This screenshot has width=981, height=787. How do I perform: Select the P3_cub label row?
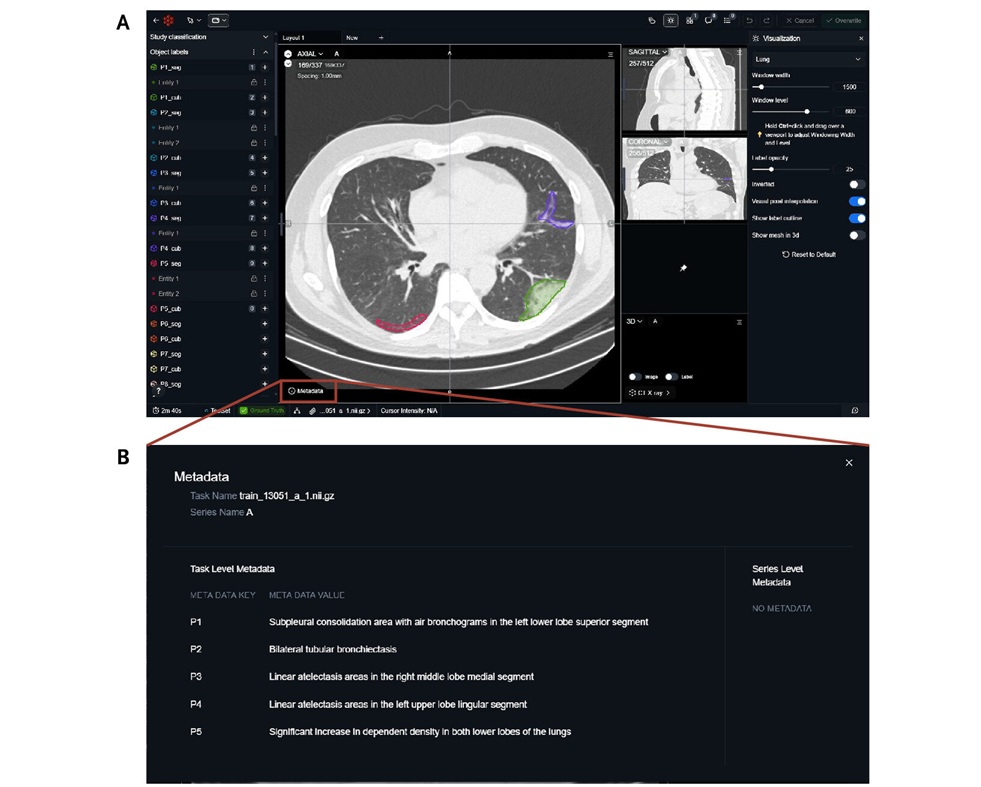210,203
